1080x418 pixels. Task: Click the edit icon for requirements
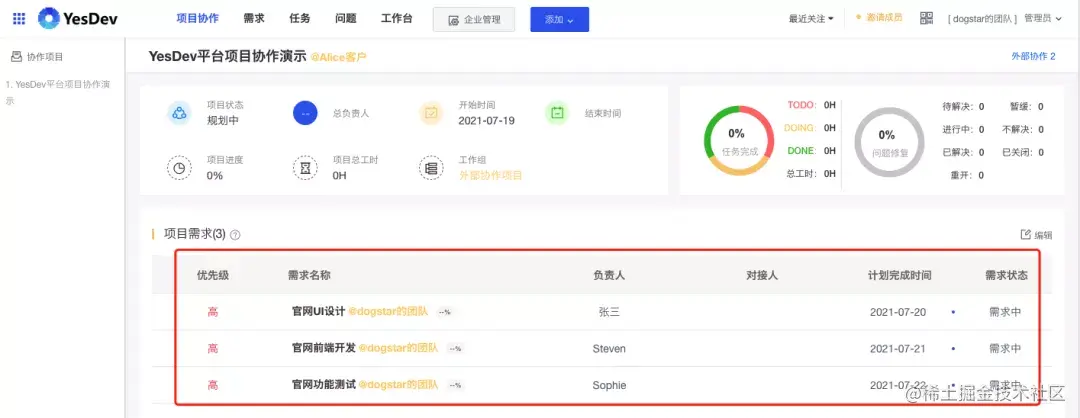(x=1026, y=234)
